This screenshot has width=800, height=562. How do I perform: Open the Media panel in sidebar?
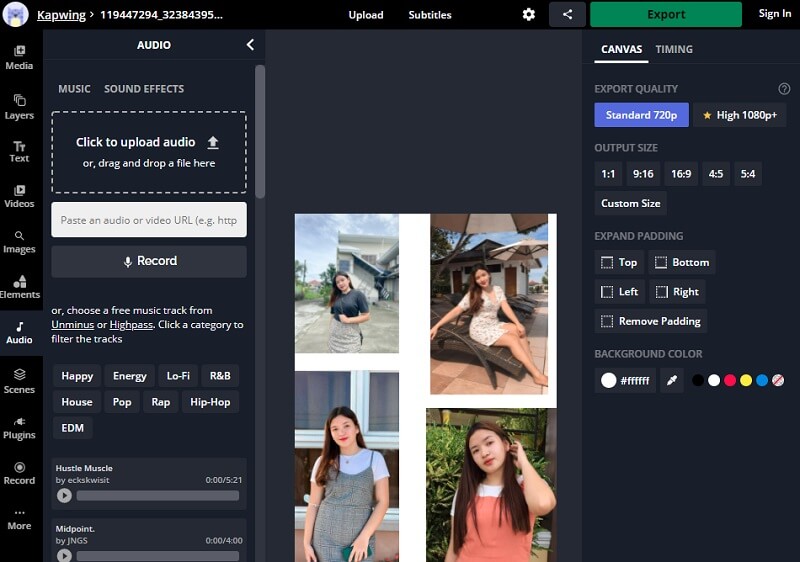point(19,57)
